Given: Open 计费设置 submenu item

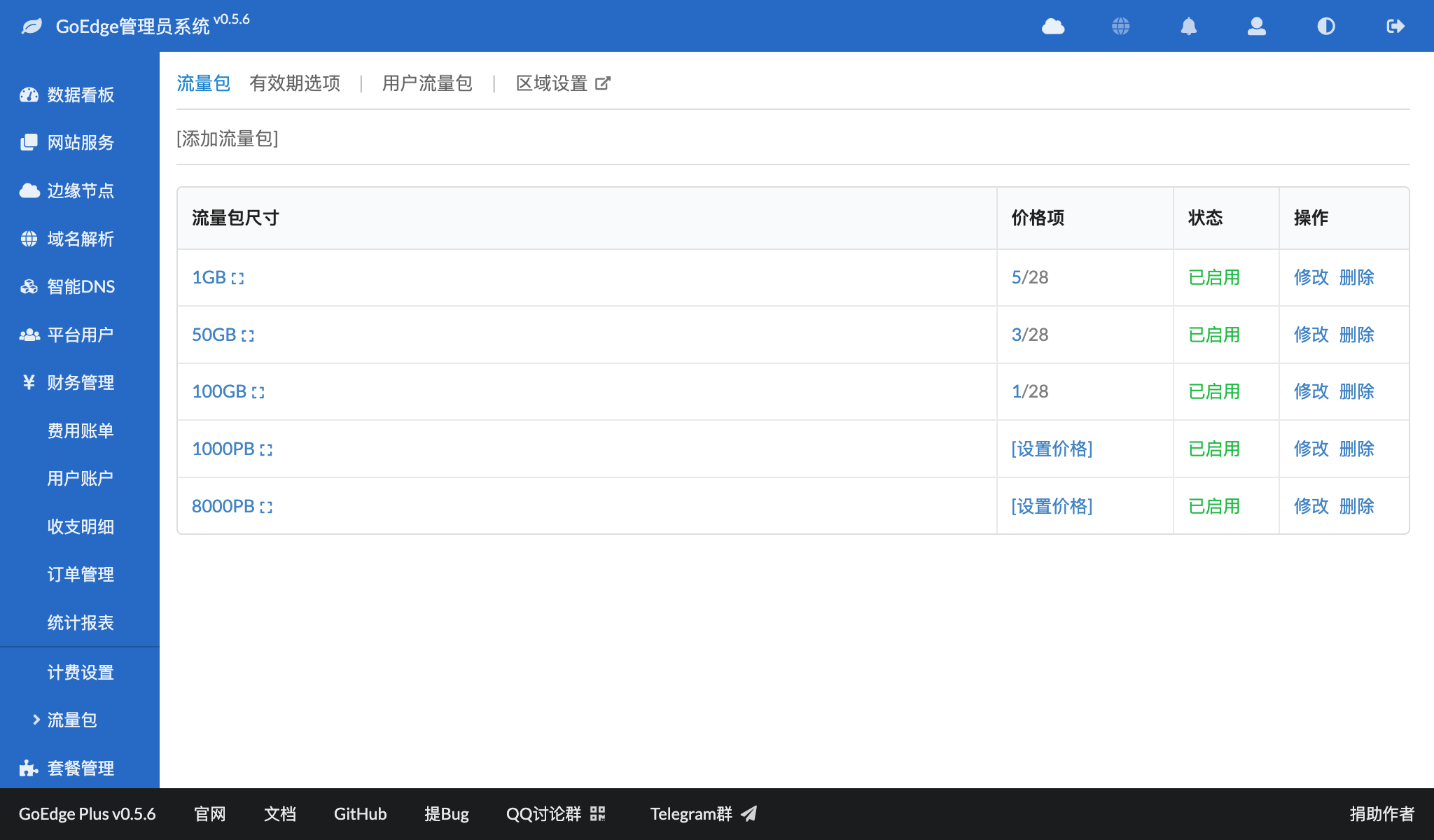Looking at the screenshot, I should [81, 673].
